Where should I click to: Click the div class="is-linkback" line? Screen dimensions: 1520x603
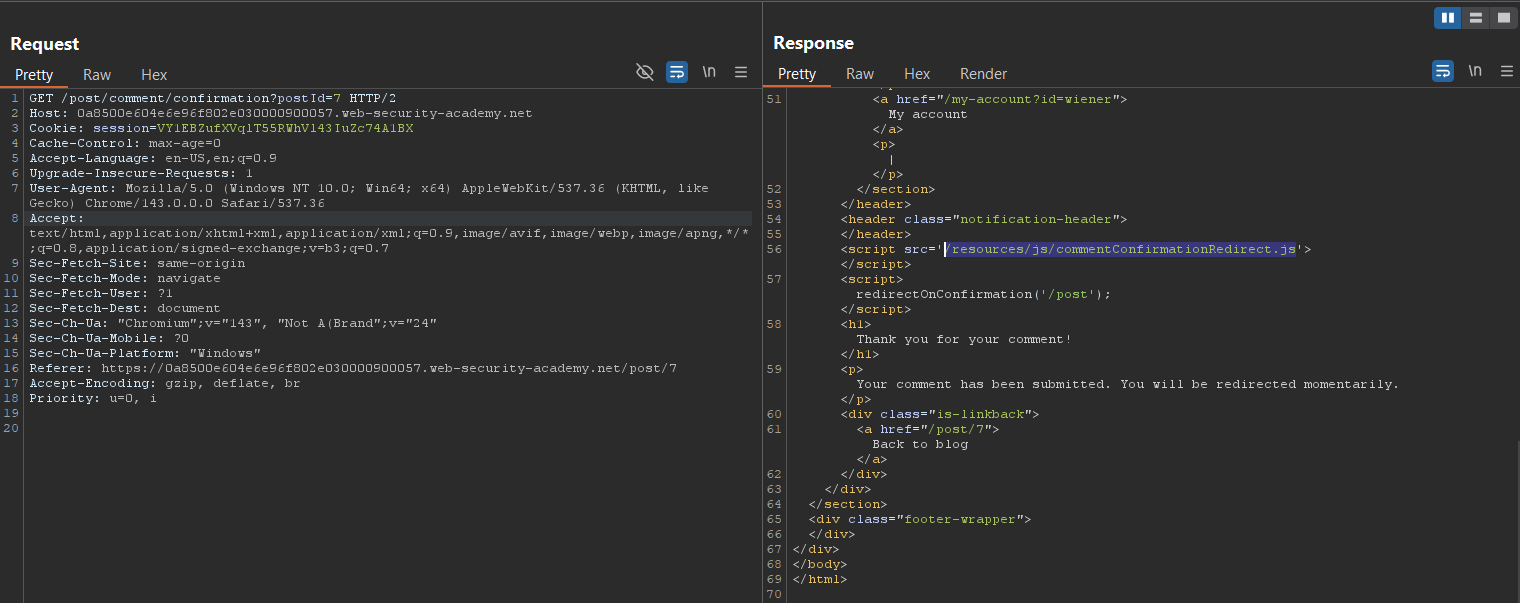click(x=940, y=414)
